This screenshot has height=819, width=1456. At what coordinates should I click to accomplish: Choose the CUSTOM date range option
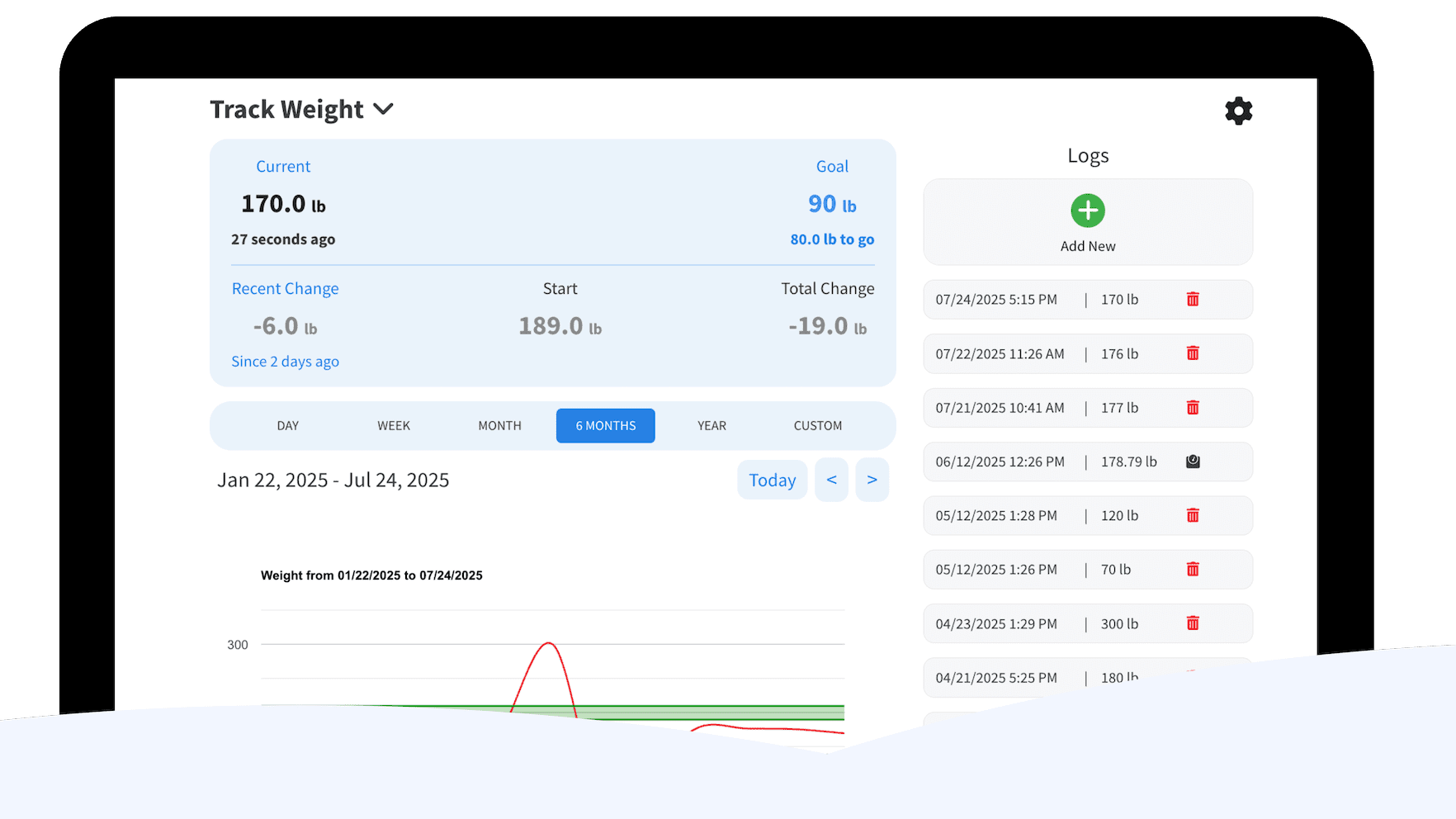tap(817, 426)
